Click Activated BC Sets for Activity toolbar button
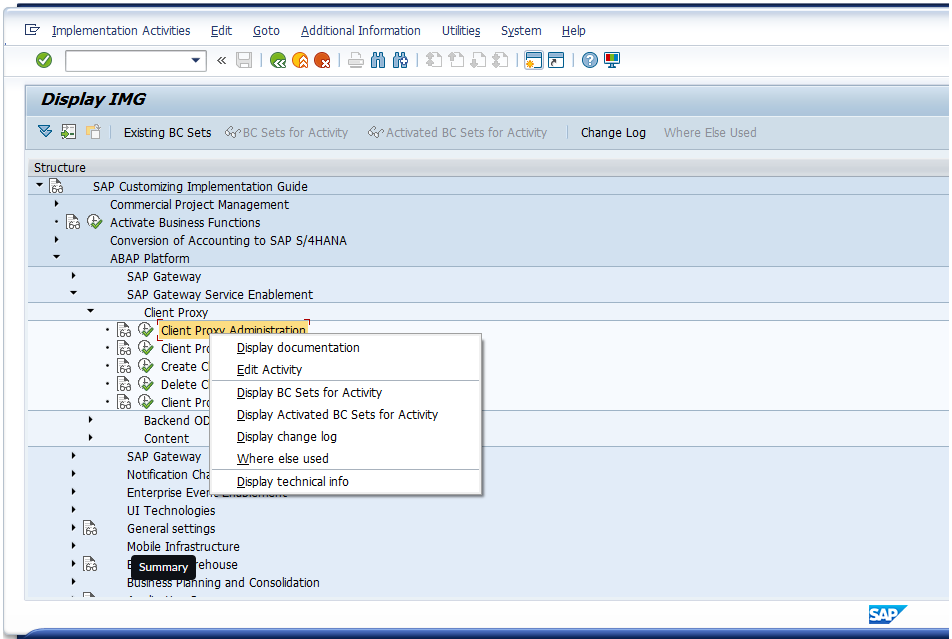Image resolution: width=952 pixels, height=639 pixels. [457, 132]
